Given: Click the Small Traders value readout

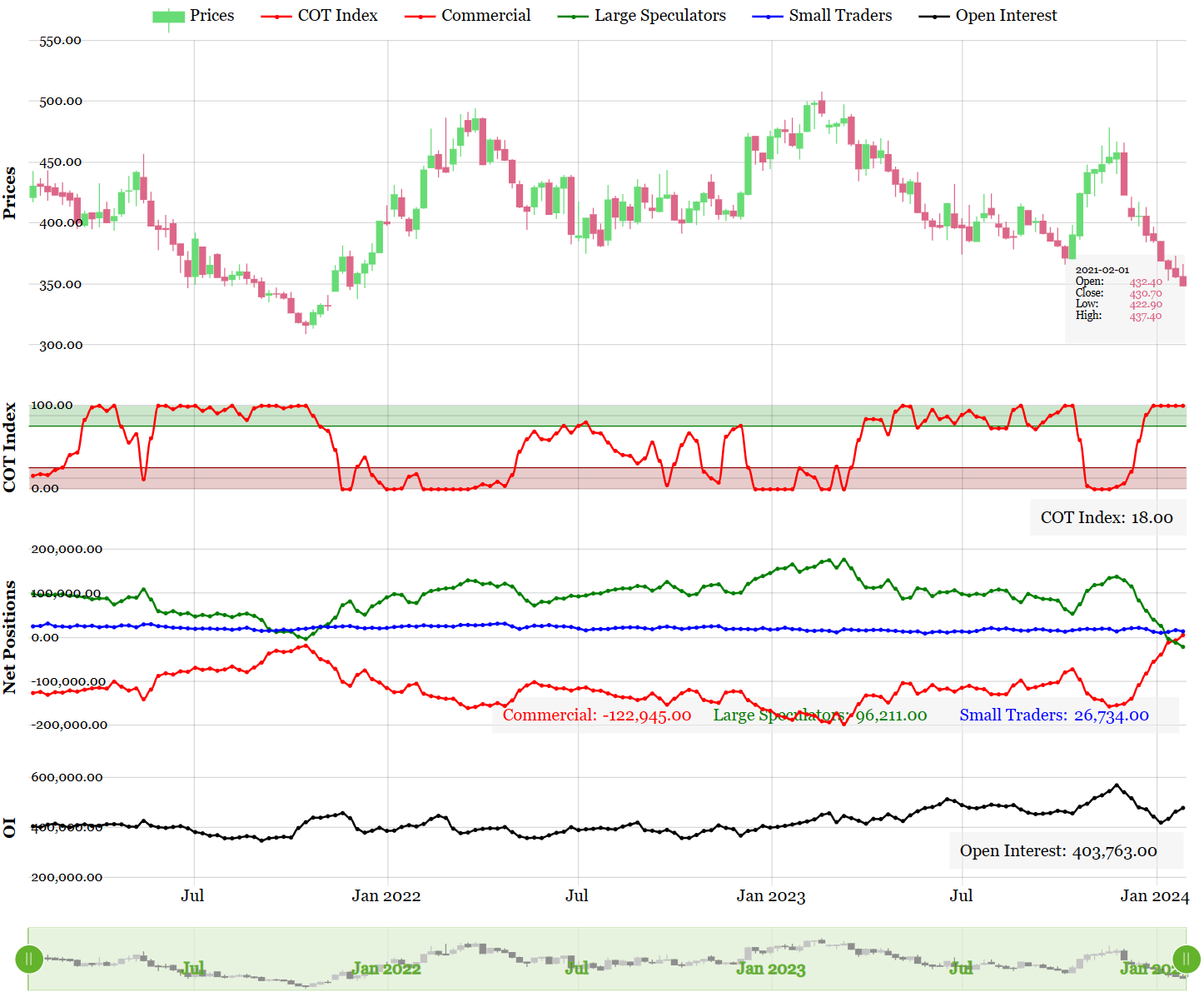Looking at the screenshot, I should (1053, 715).
